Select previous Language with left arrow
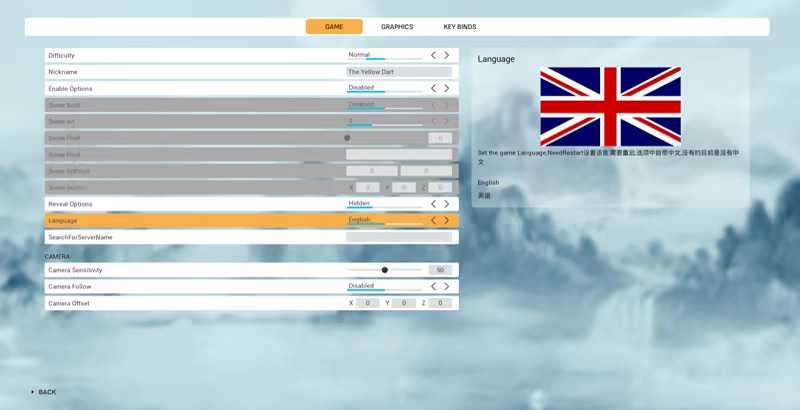 pyautogui.click(x=433, y=220)
